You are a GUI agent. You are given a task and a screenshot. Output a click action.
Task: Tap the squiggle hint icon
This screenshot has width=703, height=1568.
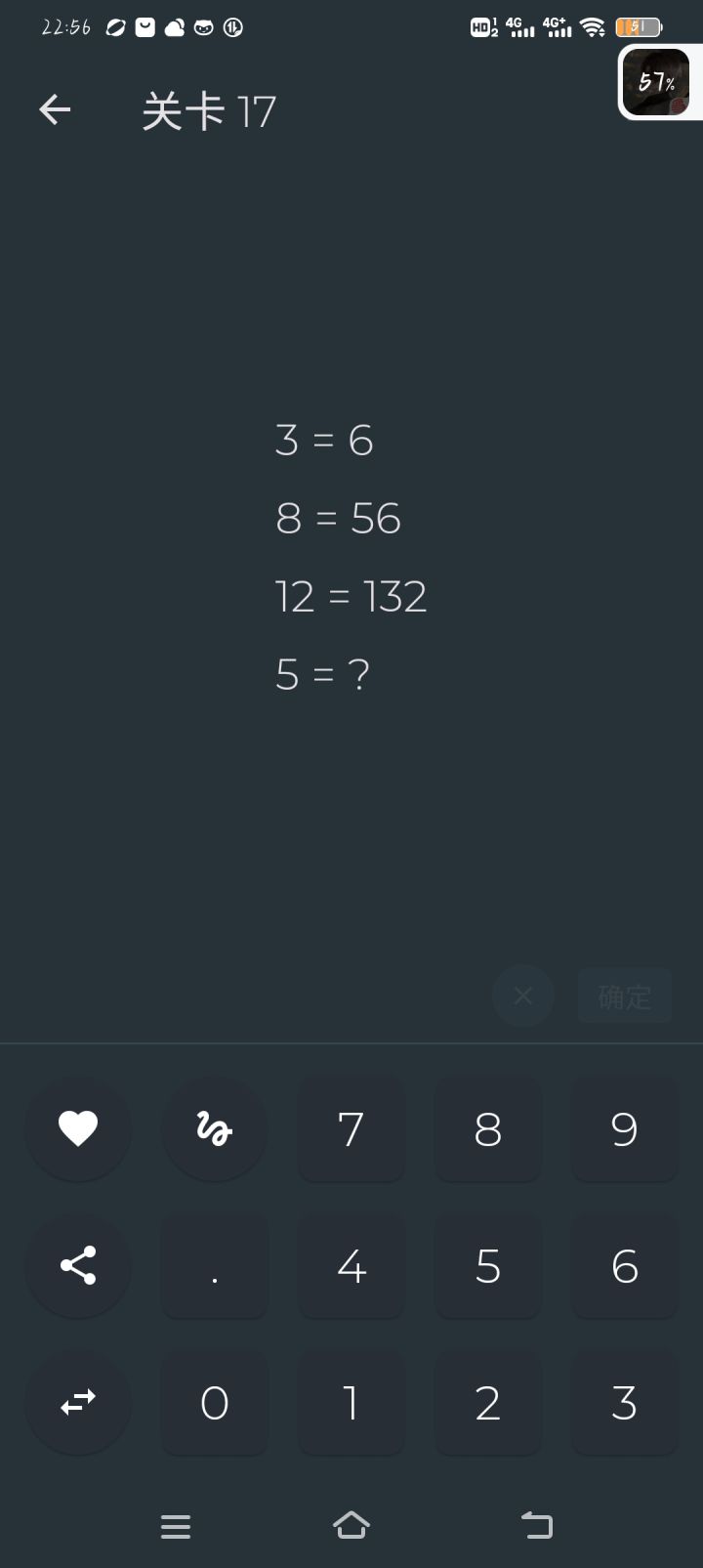[x=215, y=1129]
